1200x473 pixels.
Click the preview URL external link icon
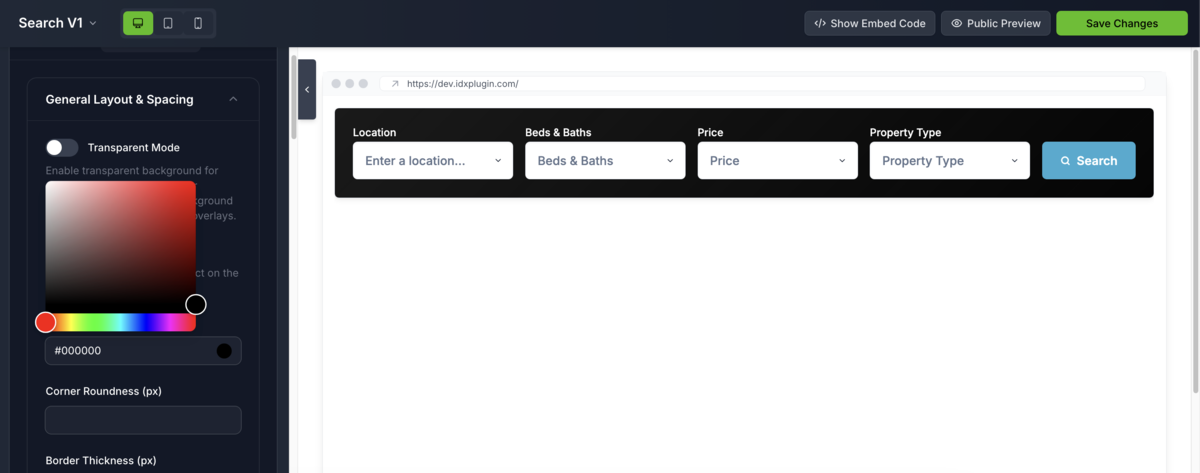(395, 84)
